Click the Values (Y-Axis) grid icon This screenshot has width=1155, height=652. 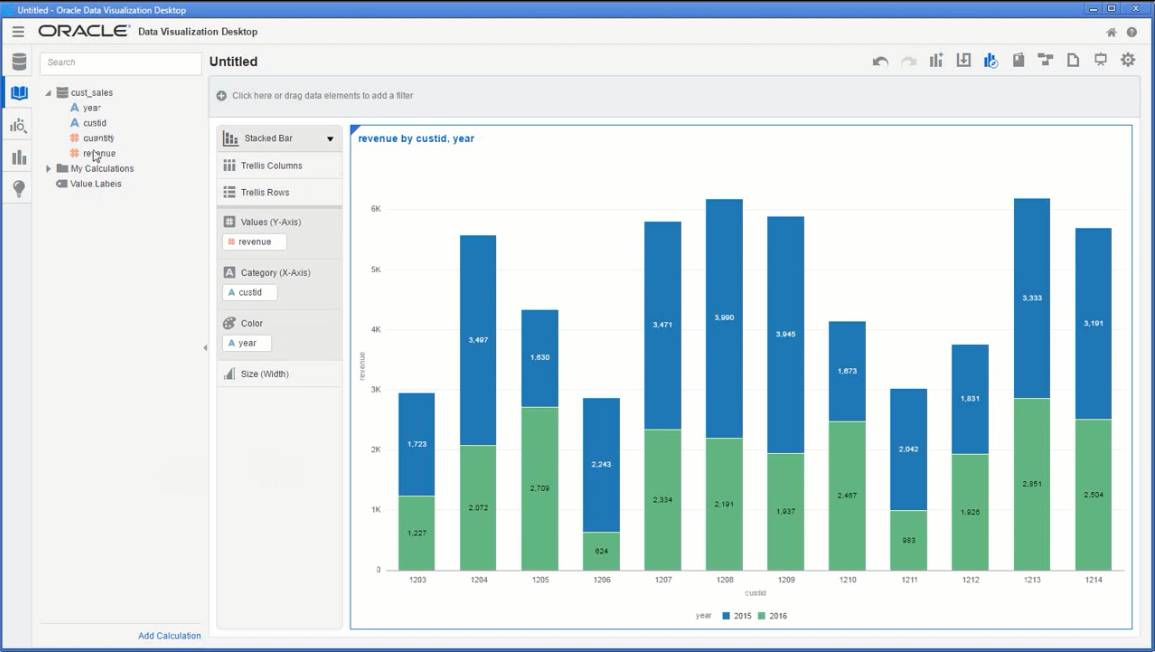coord(229,222)
